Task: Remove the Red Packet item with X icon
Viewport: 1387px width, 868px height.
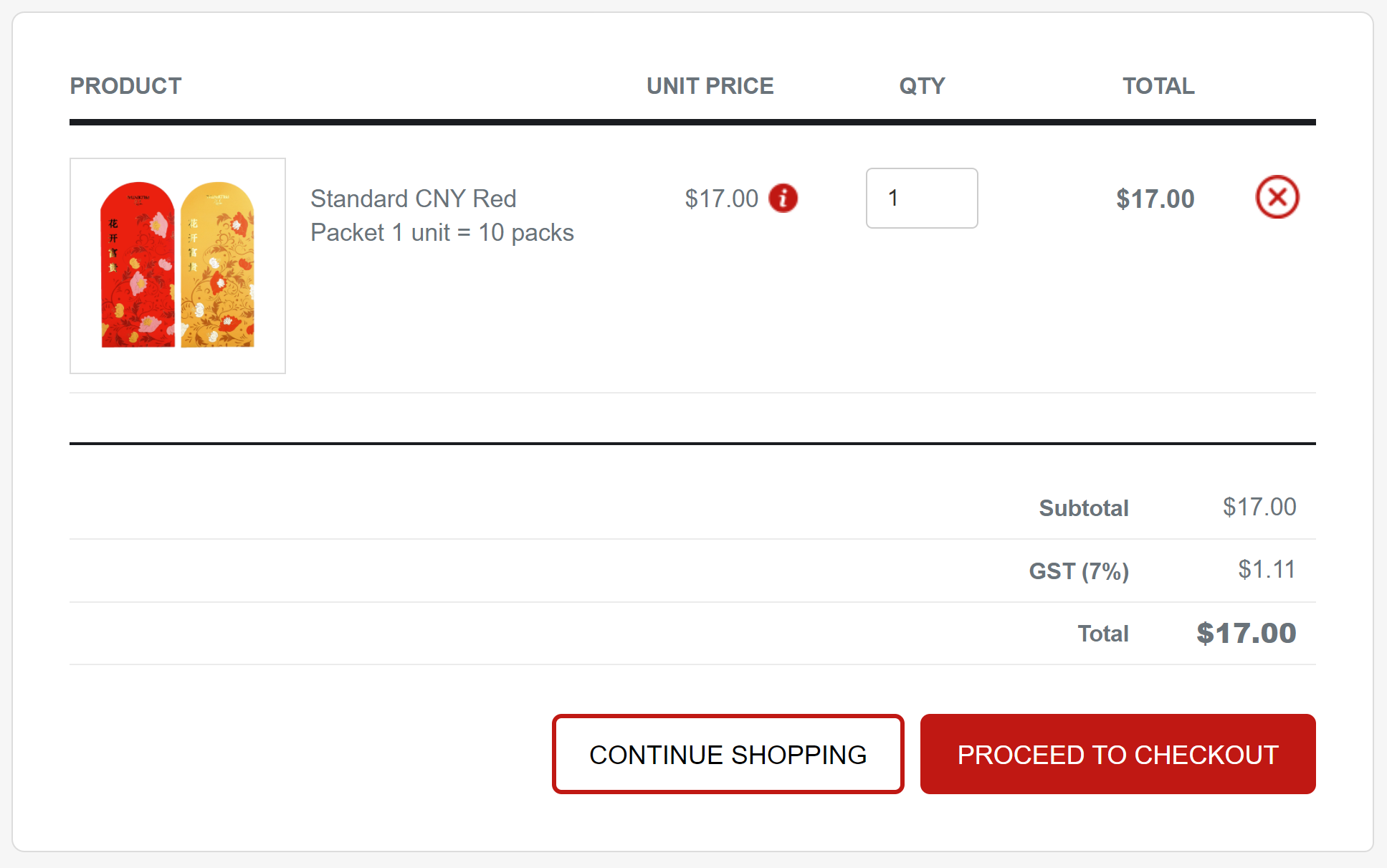Action: tap(1277, 197)
